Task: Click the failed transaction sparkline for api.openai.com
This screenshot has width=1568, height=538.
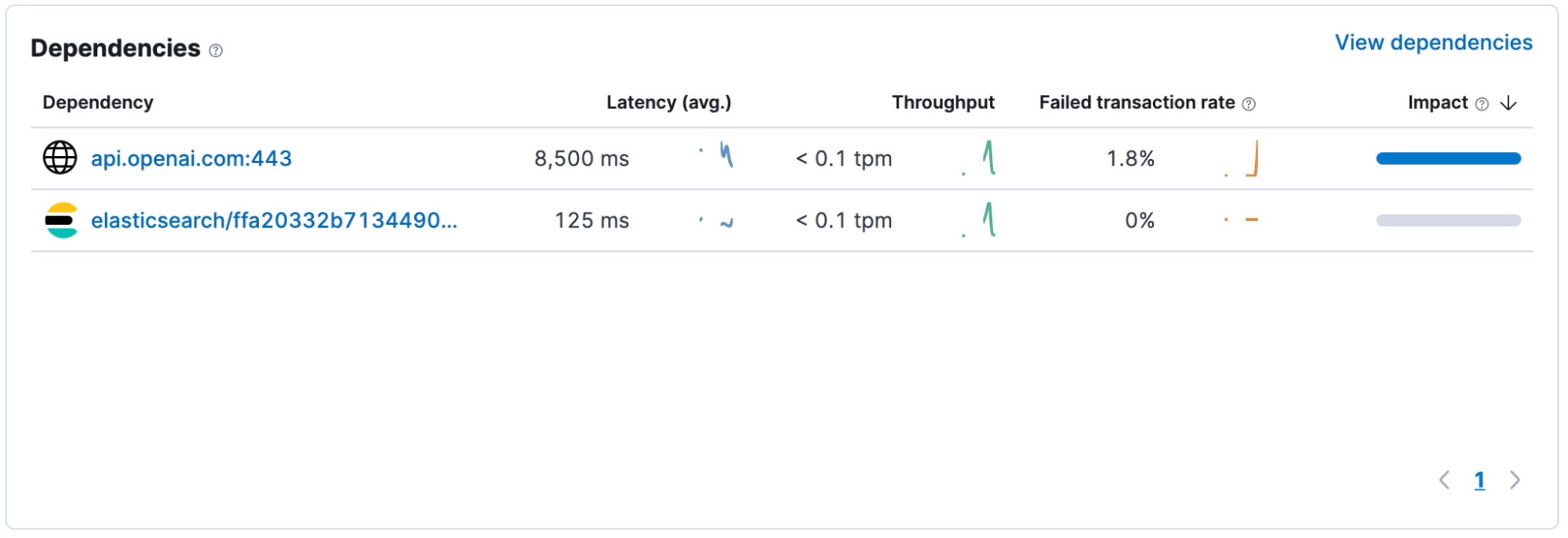Action: point(1243,158)
